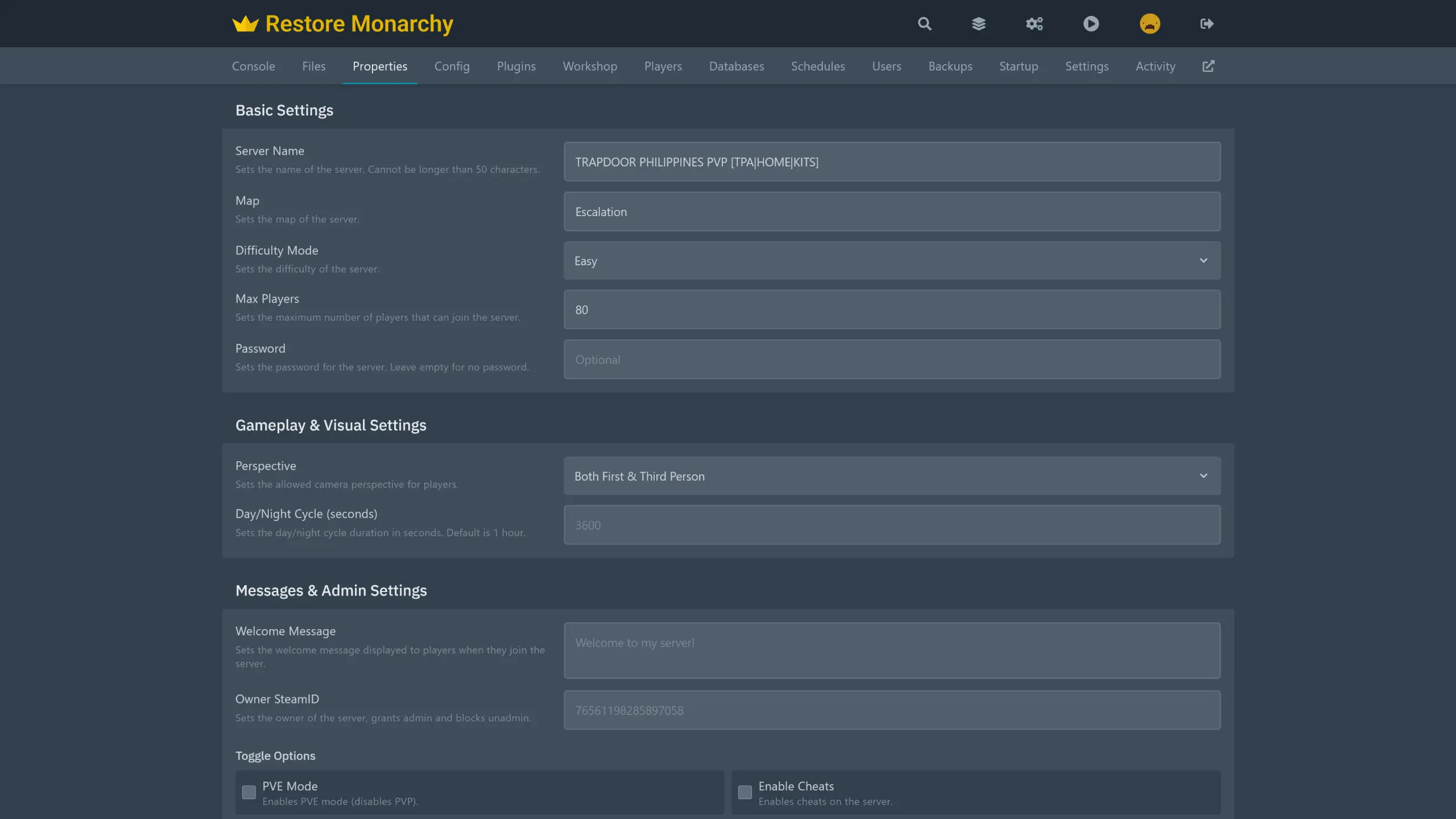This screenshot has height=819, width=1456.
Task: Open the external link tab icon
Action: (1208, 67)
